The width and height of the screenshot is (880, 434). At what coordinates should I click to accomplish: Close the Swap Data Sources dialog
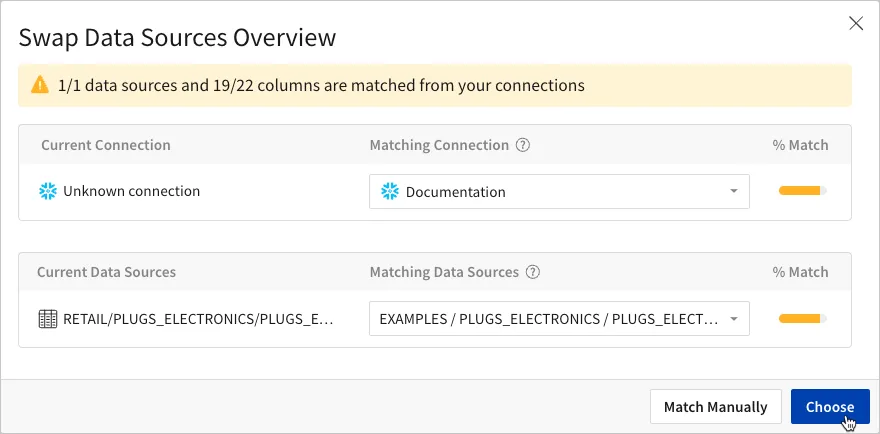pyautogui.click(x=856, y=24)
